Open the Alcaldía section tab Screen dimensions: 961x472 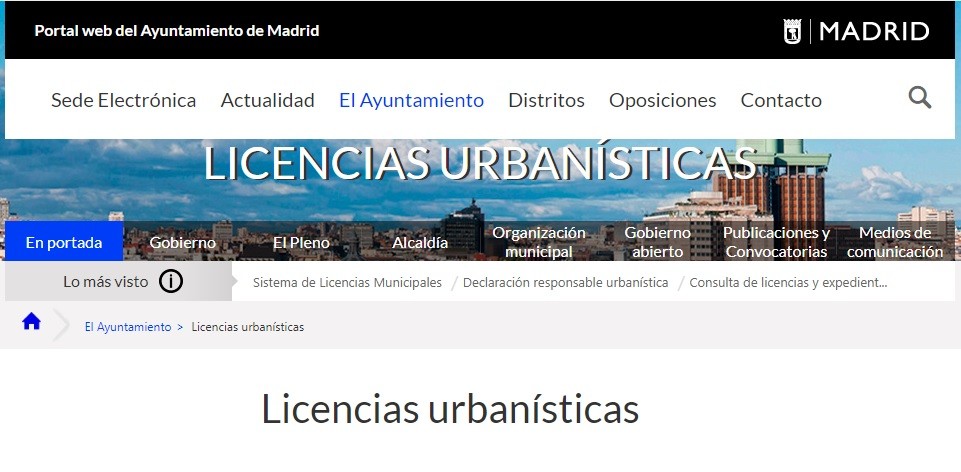(x=420, y=242)
